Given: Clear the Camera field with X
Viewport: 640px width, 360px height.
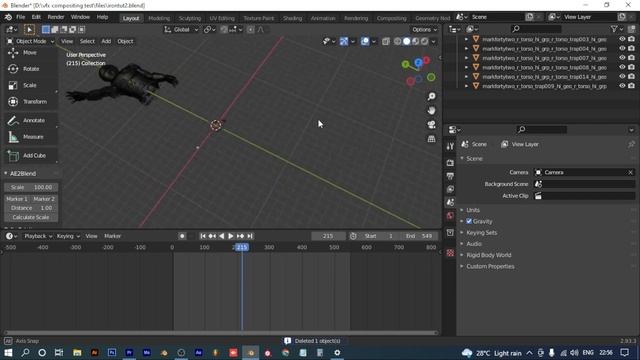Looking at the screenshot, I should [630, 172].
